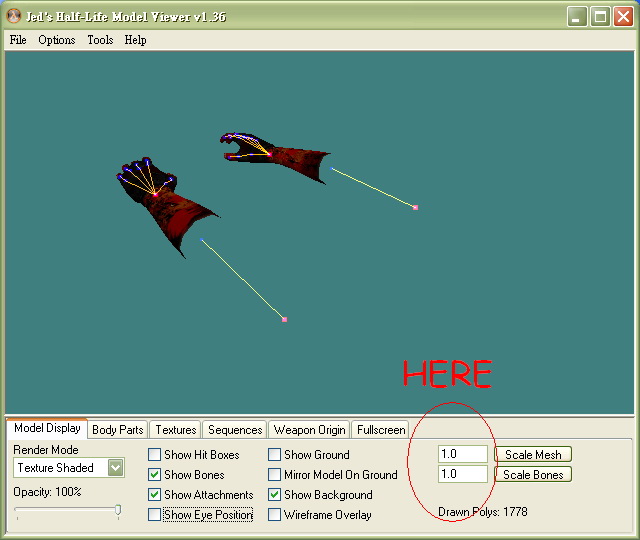Click the mesh scale value field
The width and height of the screenshot is (640, 540).
[x=463, y=454]
